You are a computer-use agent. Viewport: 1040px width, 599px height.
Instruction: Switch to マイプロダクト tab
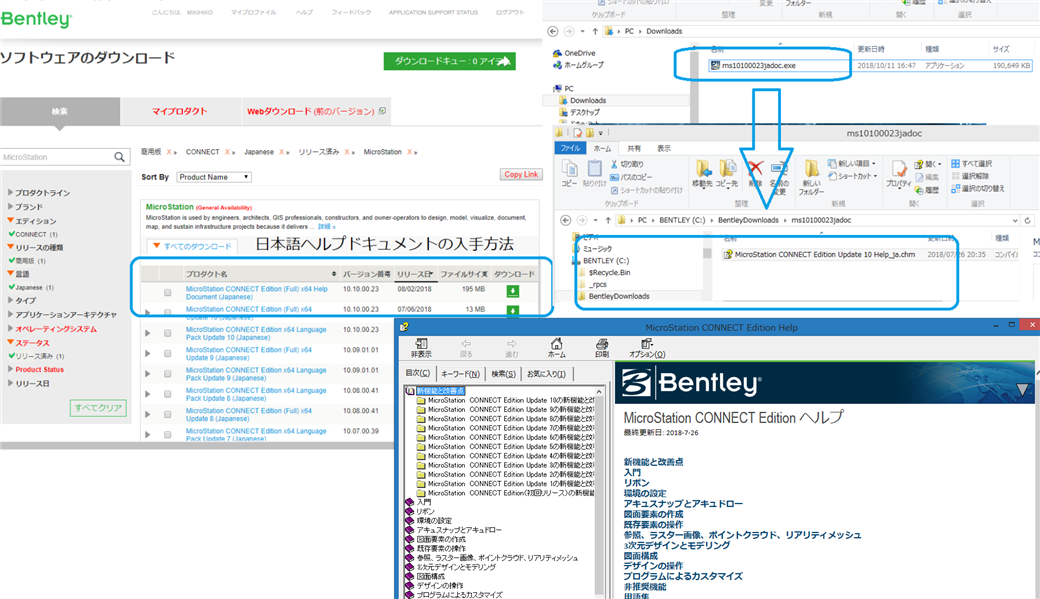[179, 111]
